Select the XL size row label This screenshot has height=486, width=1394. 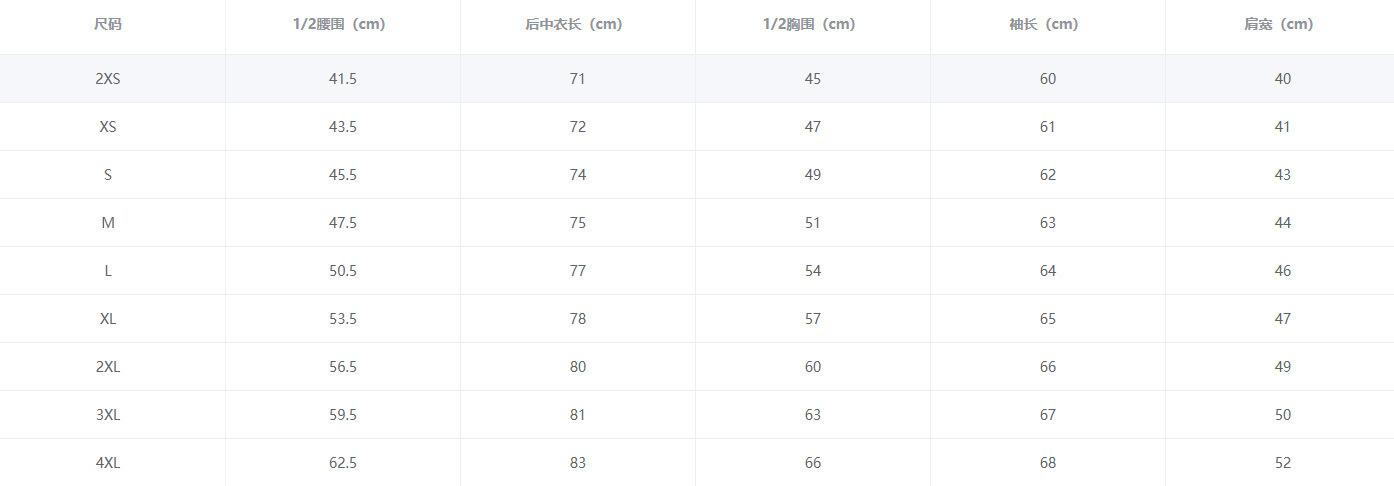[108, 319]
